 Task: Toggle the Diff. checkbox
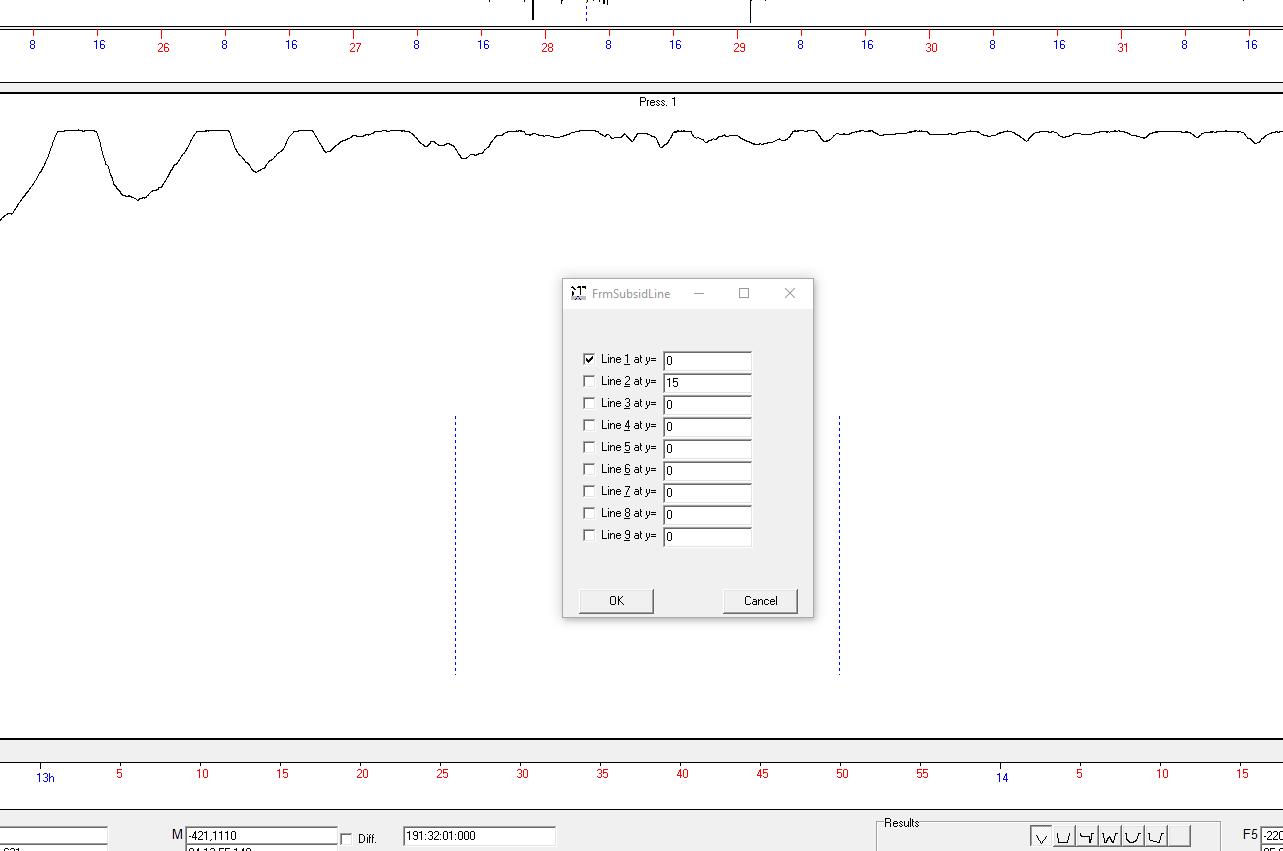click(347, 839)
